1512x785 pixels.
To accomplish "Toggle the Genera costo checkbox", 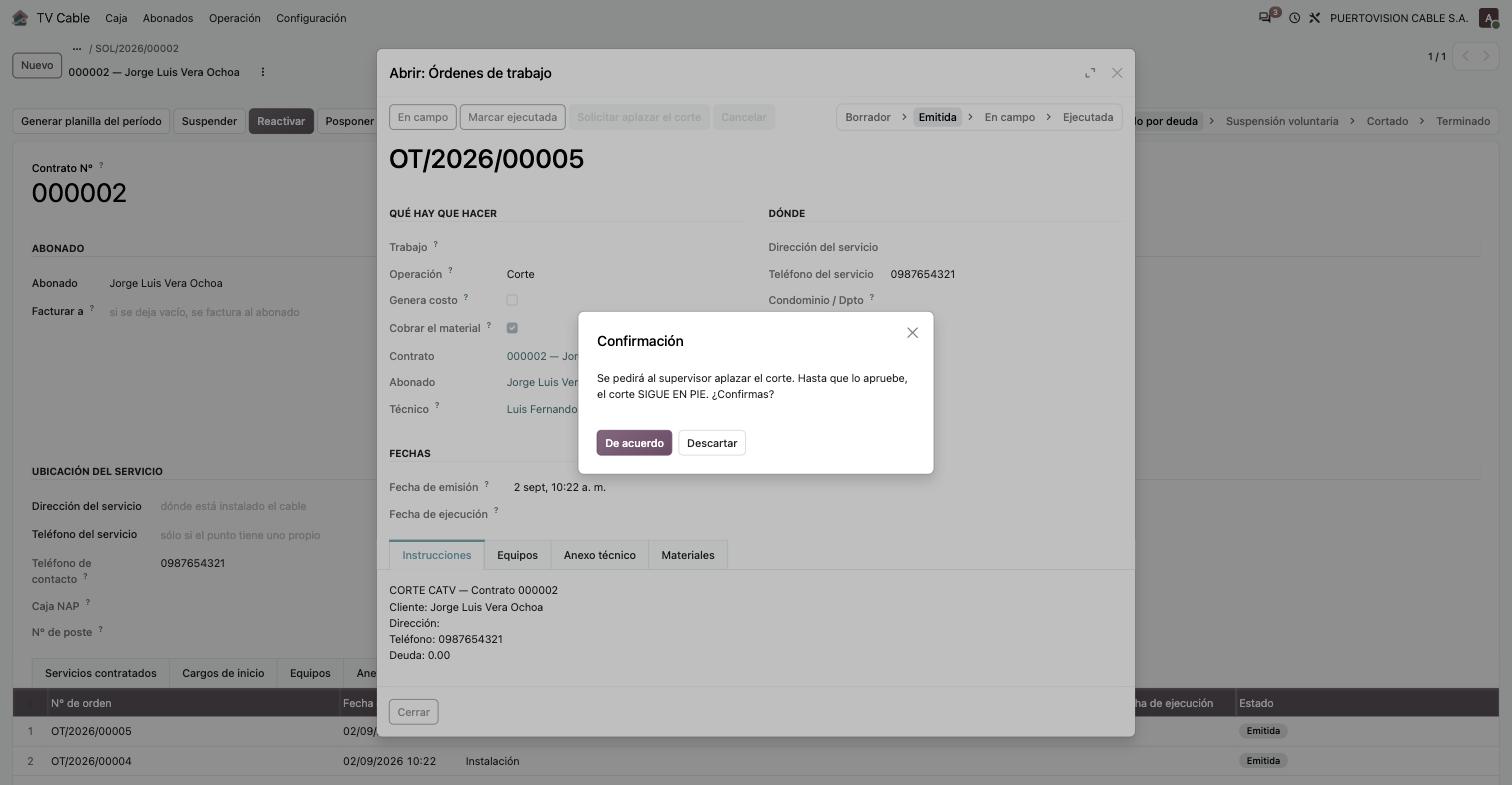I will tap(512, 300).
